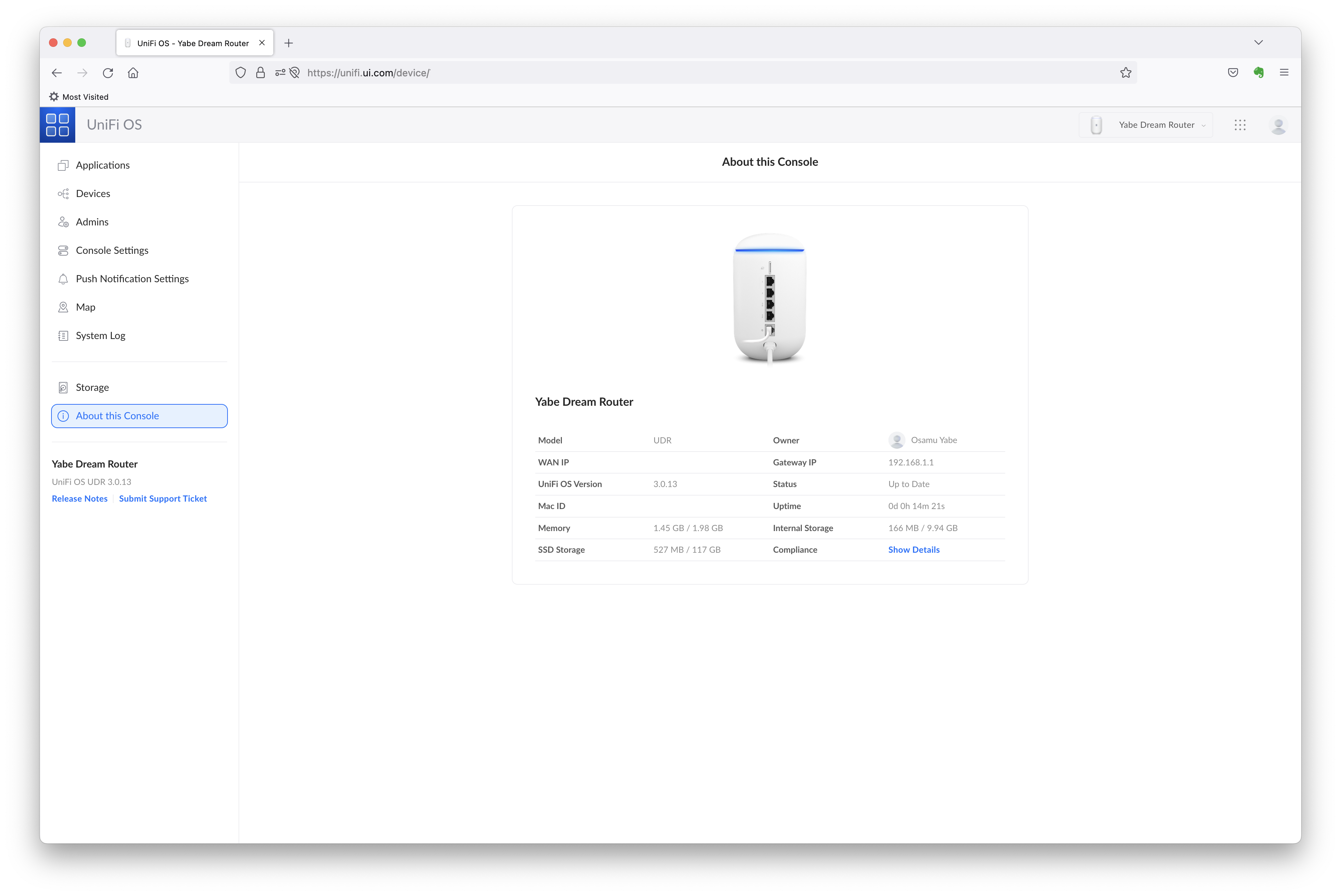Click Show Details for Compliance
The width and height of the screenshot is (1341, 896).
click(913, 550)
